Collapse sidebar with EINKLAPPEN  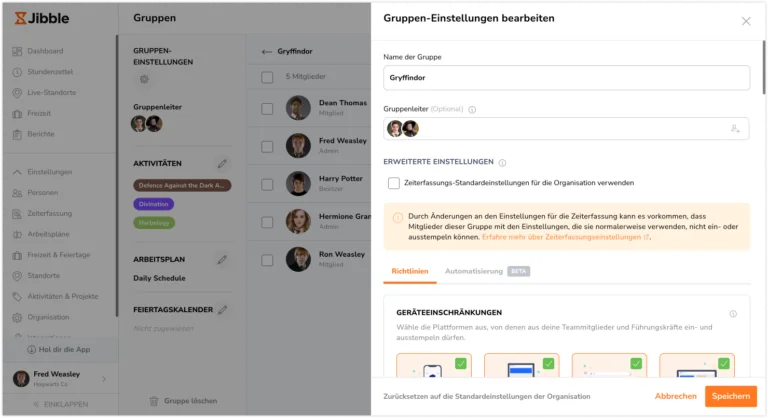tap(61, 404)
